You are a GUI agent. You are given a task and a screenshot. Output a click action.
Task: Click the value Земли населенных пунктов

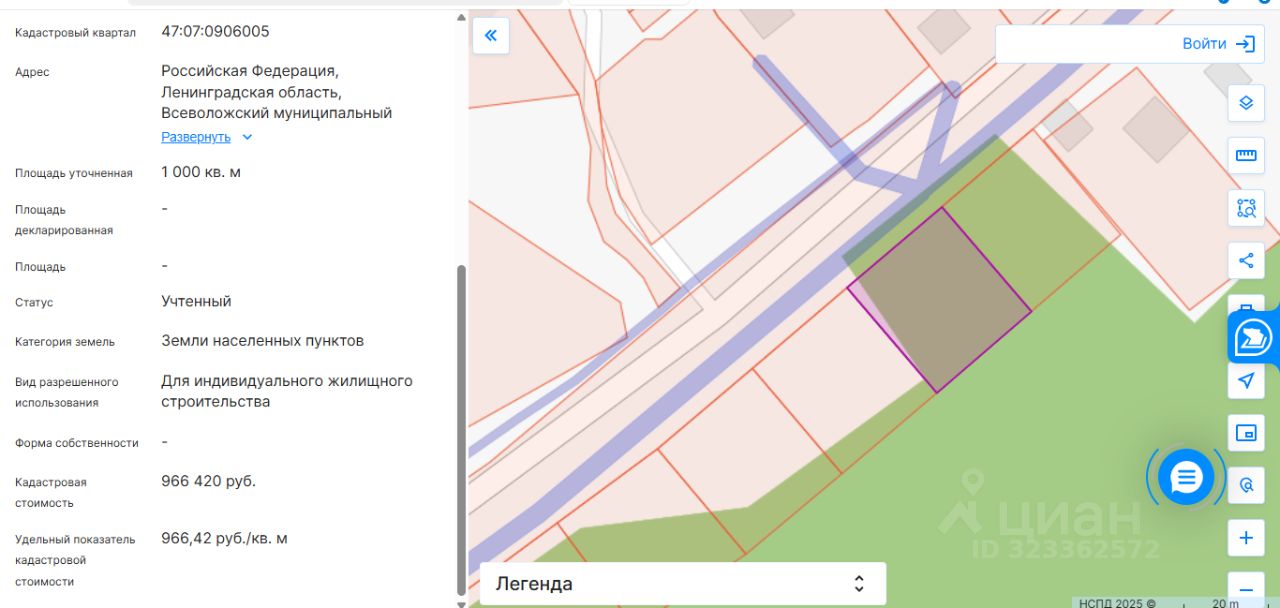[x=262, y=341]
